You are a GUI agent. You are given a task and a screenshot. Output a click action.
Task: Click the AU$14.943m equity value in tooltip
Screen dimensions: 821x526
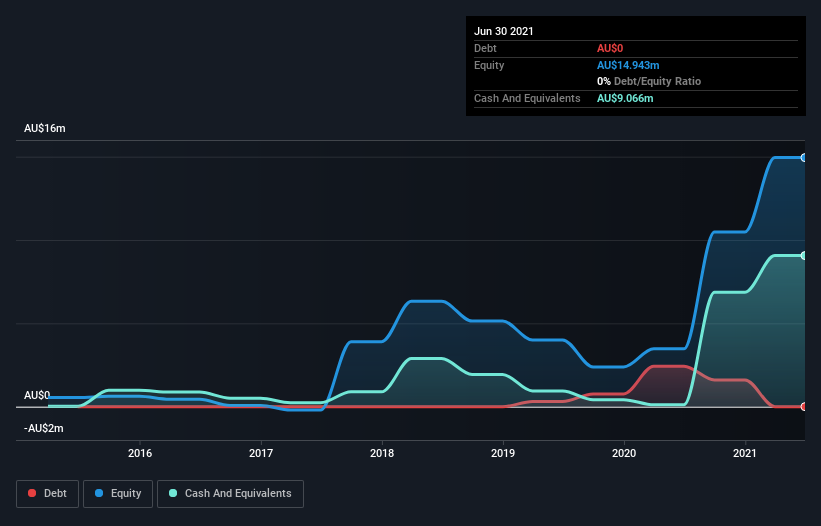628,65
